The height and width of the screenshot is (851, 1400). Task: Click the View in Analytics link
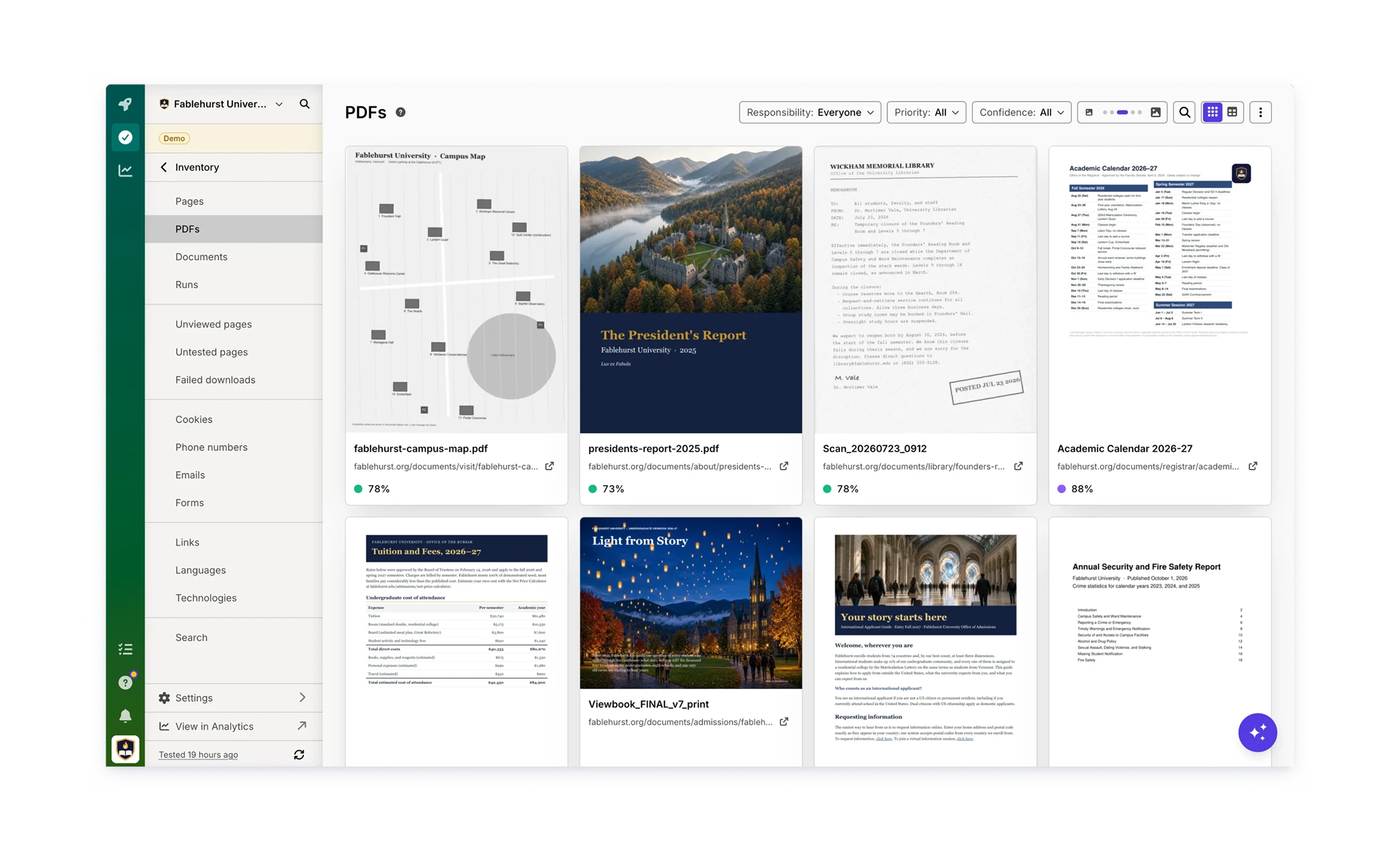234,726
